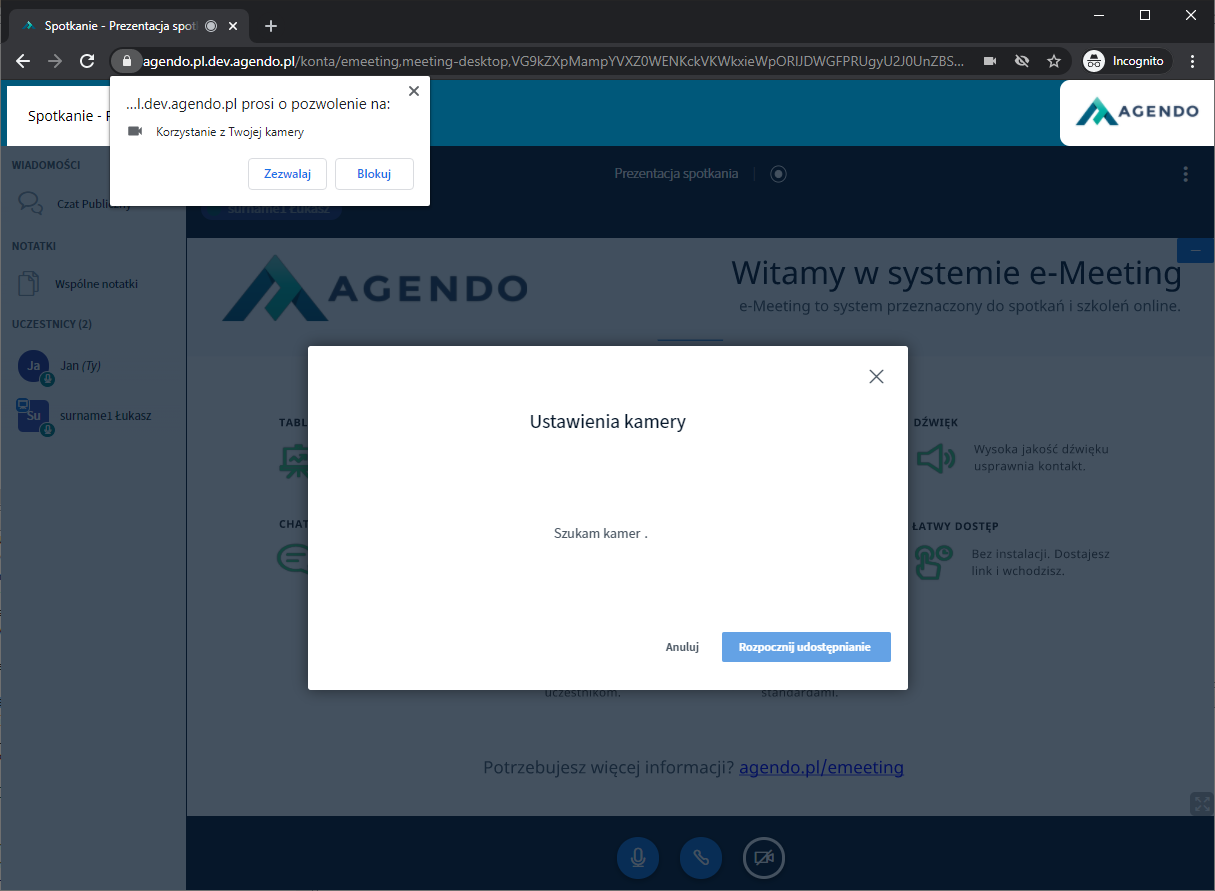
Task: Open Wspólne notatki shared notes
Action: click(x=95, y=284)
